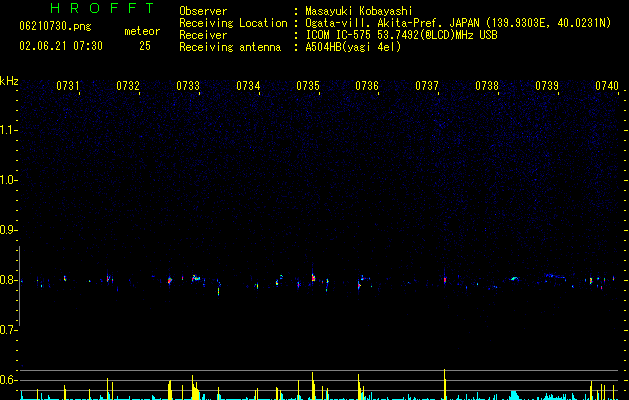Image resolution: width=629 pixels, height=400 pixels.
Task: Click the yellow peak below 0735
Action: point(312,386)
